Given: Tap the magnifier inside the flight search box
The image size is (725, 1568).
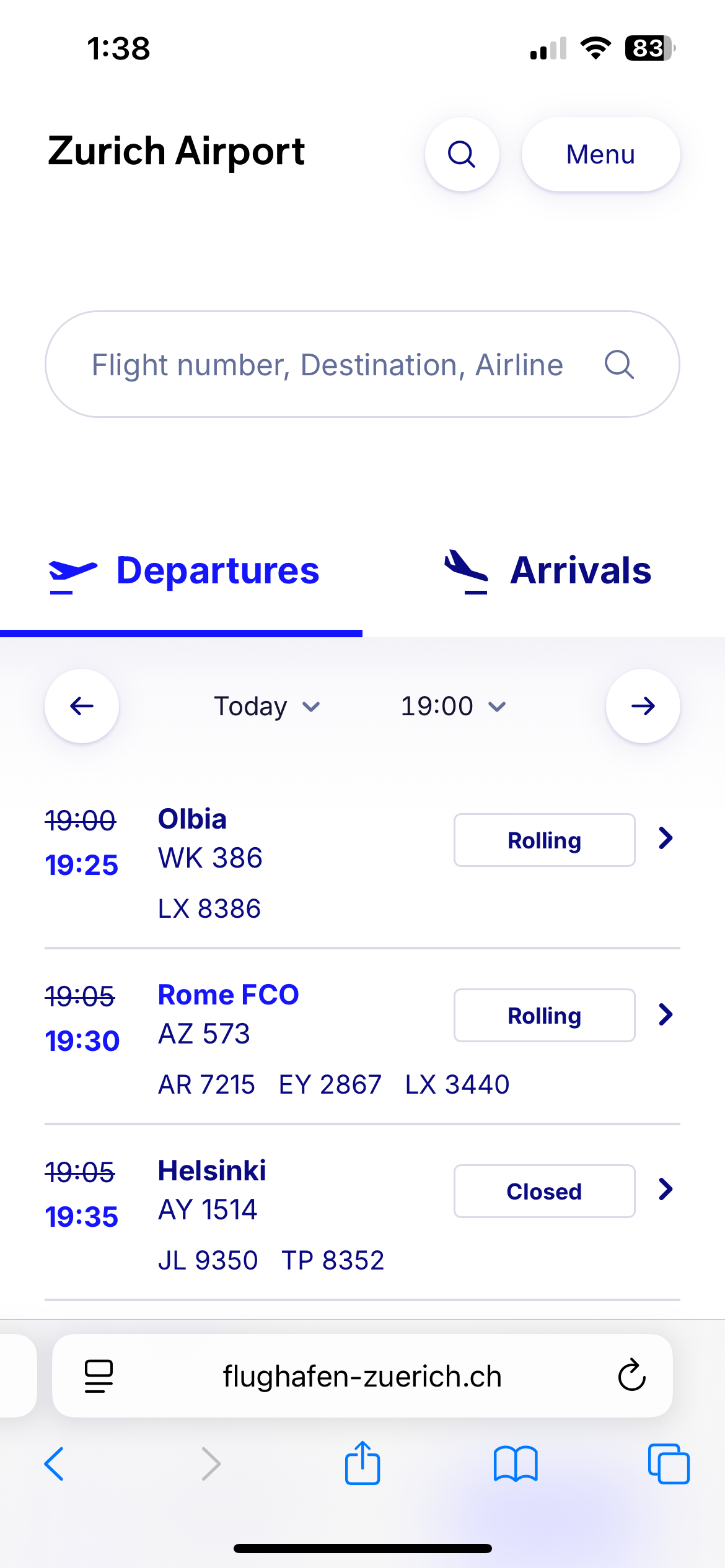Looking at the screenshot, I should point(619,364).
